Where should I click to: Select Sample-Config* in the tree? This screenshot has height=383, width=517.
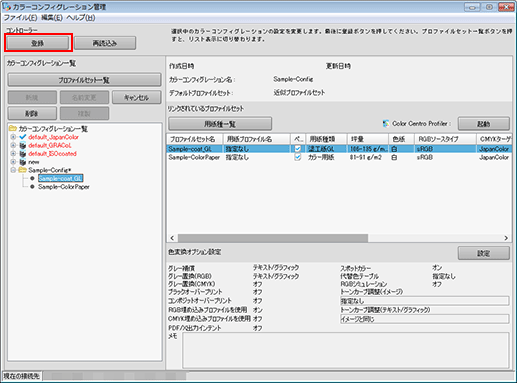coord(50,170)
